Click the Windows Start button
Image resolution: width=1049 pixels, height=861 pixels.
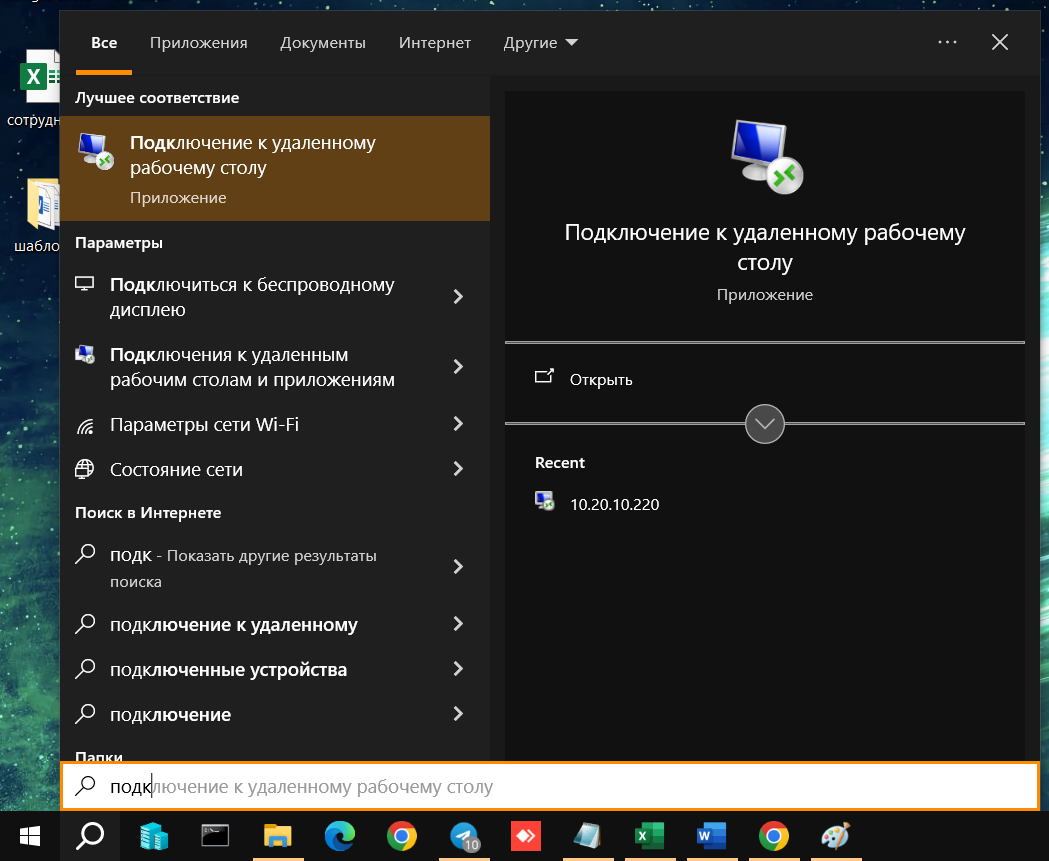point(30,836)
